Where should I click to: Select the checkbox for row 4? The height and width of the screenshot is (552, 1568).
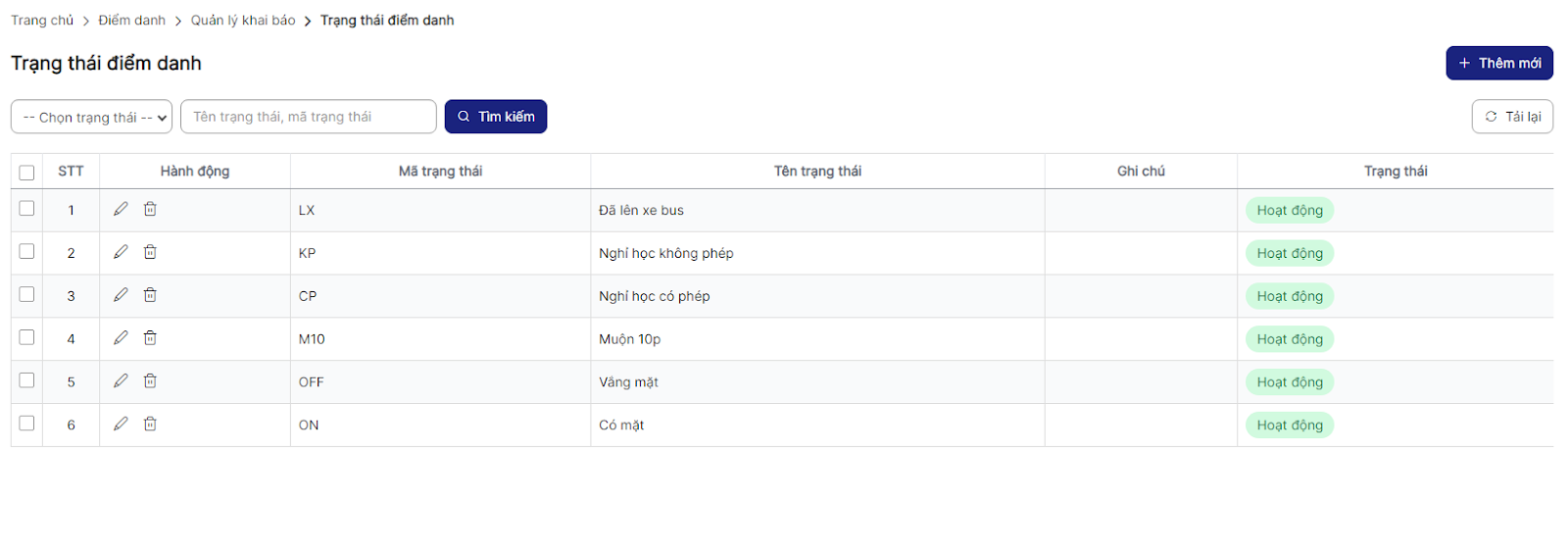(x=26, y=337)
